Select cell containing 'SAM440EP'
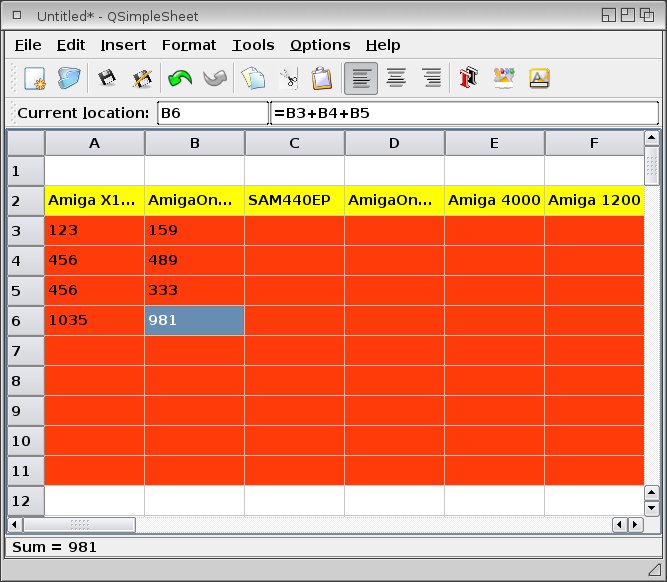 coord(294,201)
